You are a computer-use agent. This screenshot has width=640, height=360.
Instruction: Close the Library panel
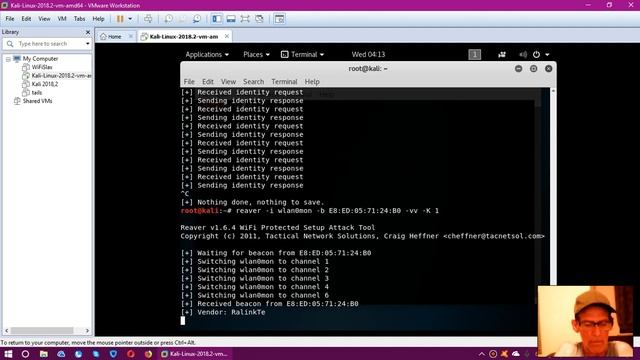click(x=88, y=32)
